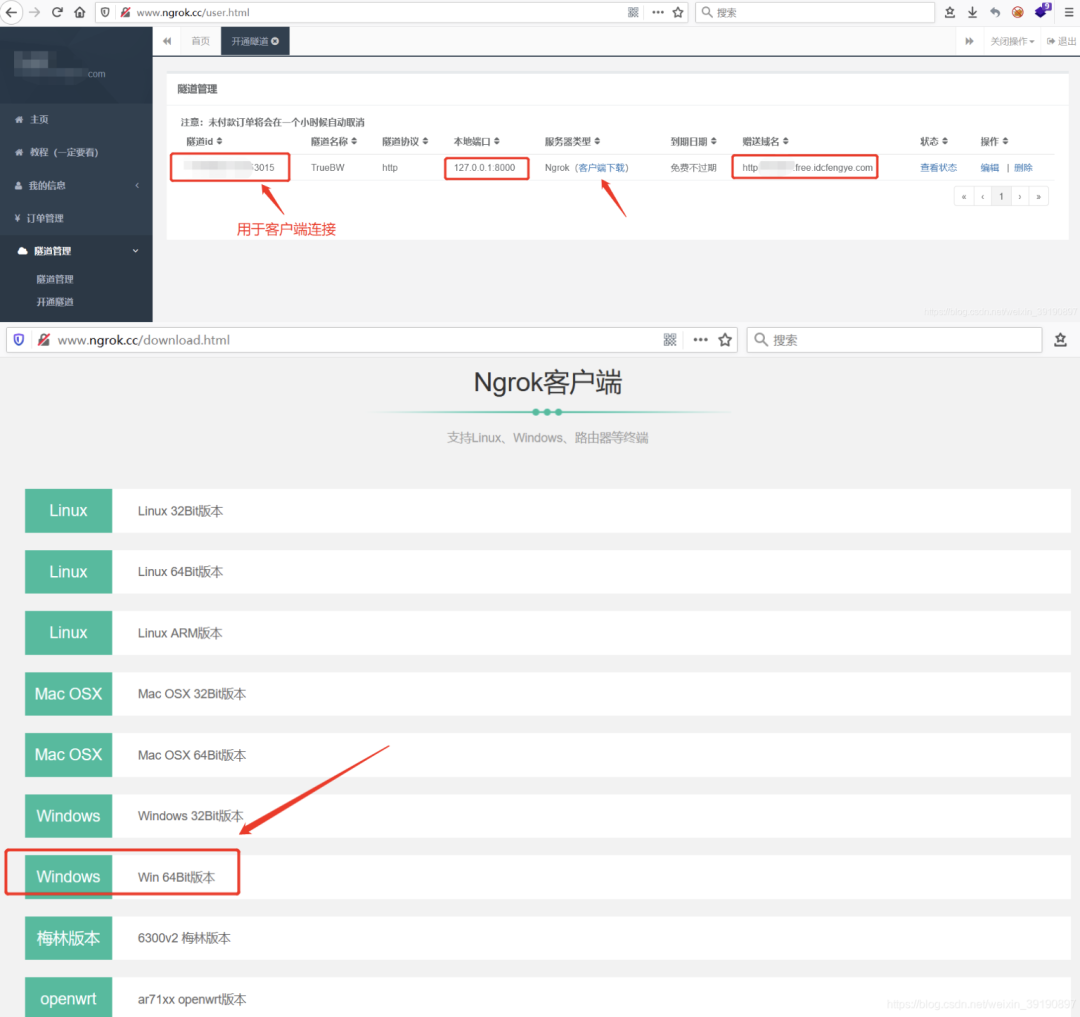This screenshot has width=1080, height=1017.
Task: Click the top search box
Action: (815, 12)
